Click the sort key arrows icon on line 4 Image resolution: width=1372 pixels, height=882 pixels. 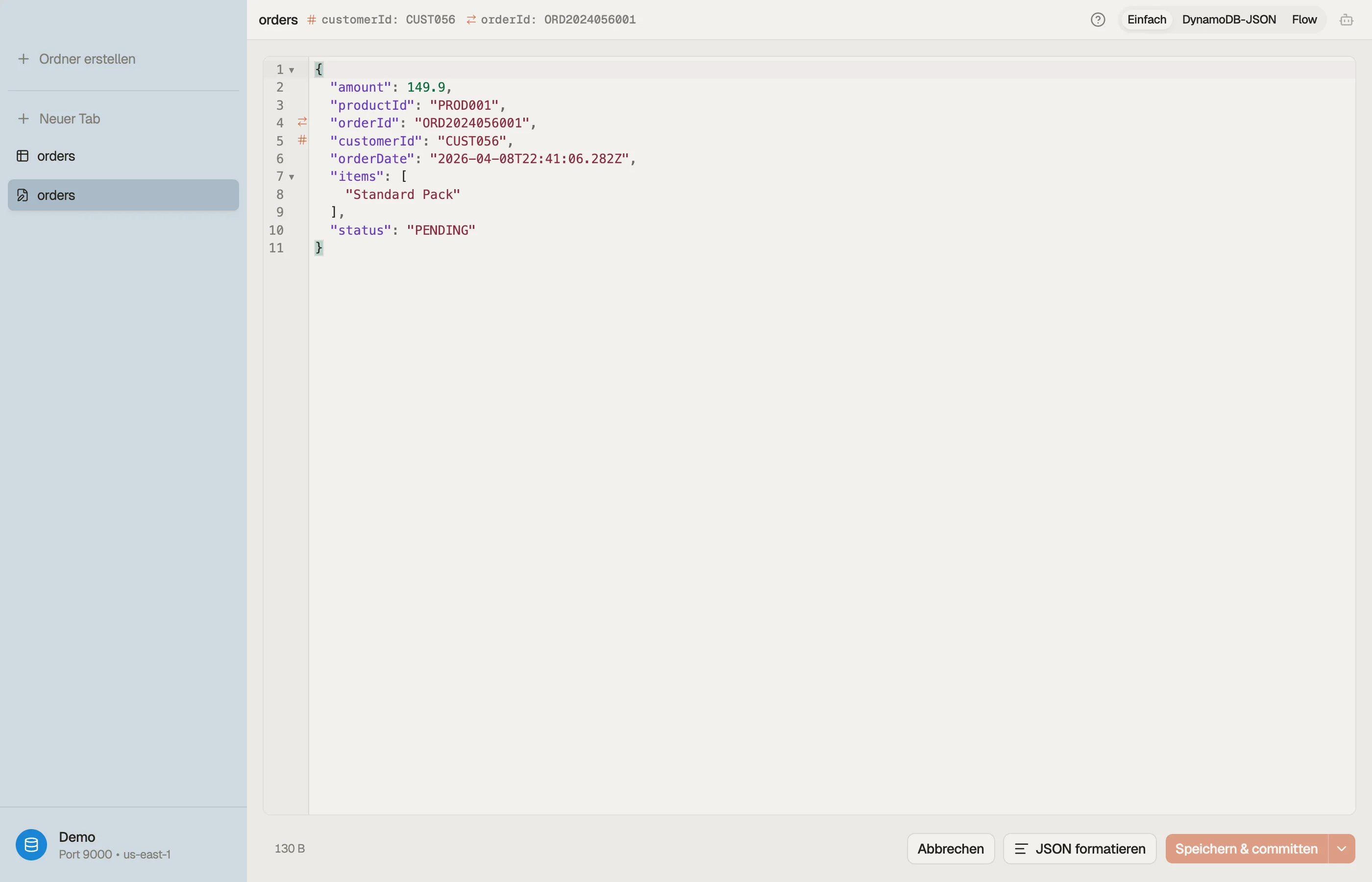tap(302, 122)
